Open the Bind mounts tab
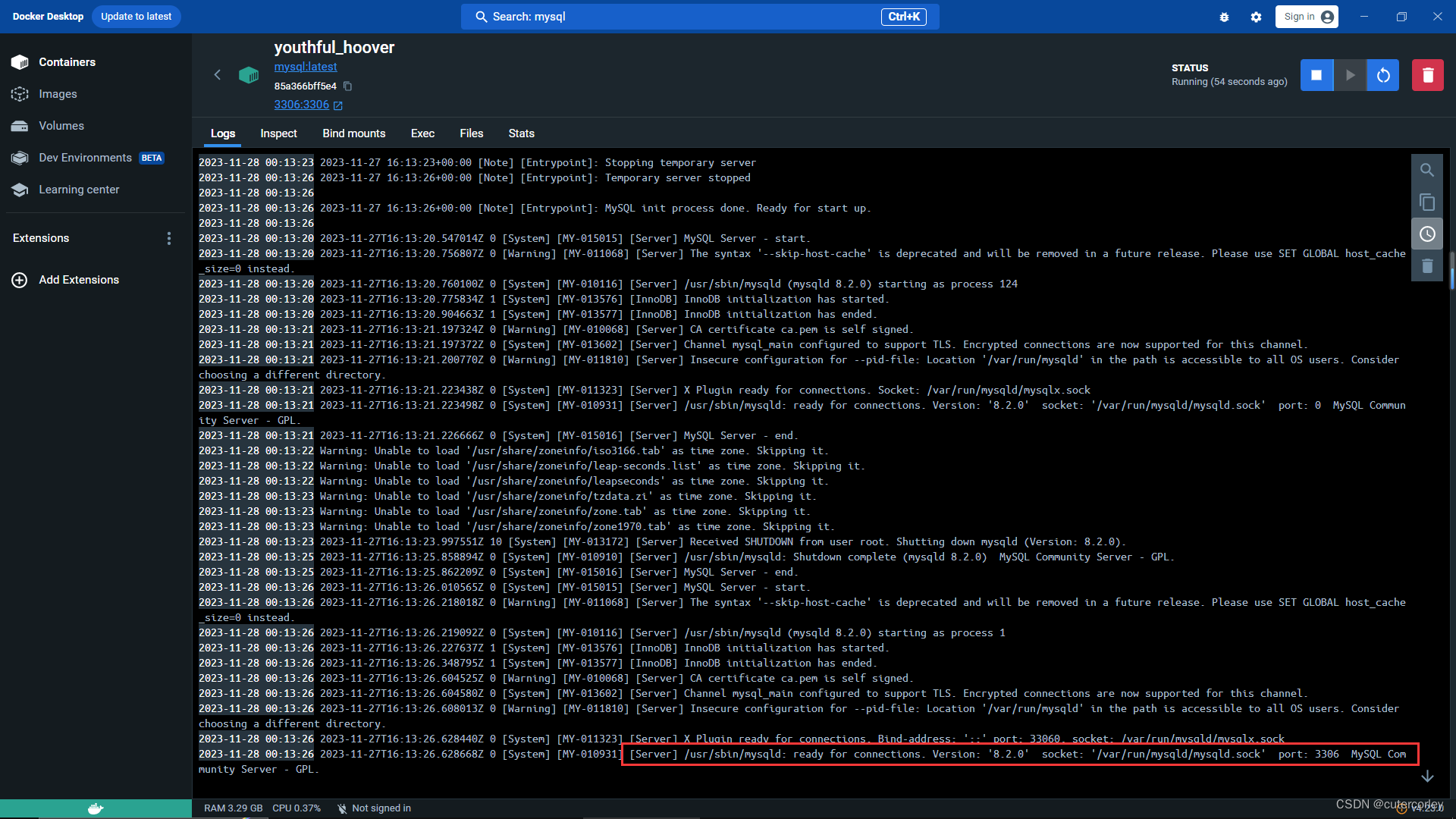This screenshot has width=1456, height=819. coord(354,133)
